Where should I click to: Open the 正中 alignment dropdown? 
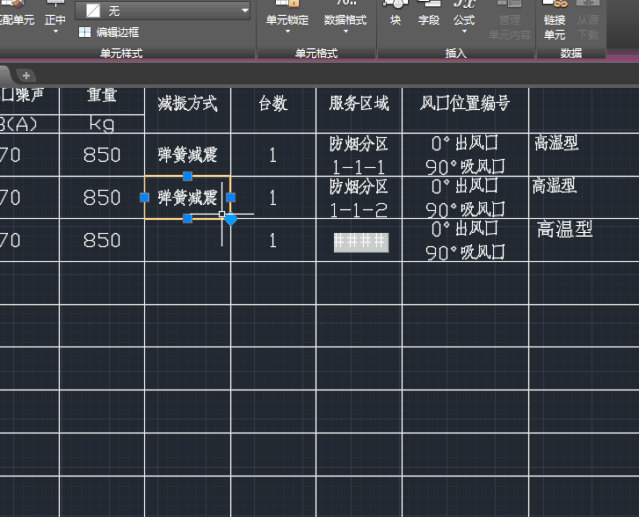(x=55, y=17)
